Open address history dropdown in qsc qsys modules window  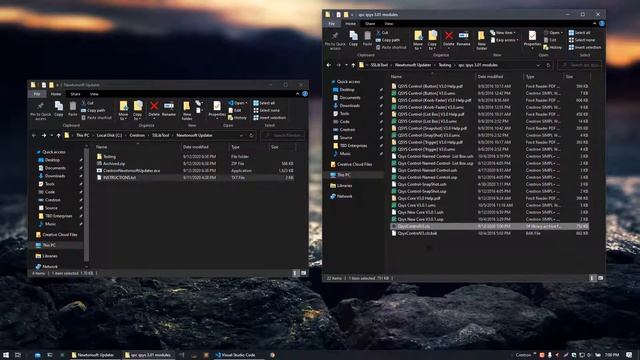(538, 65)
